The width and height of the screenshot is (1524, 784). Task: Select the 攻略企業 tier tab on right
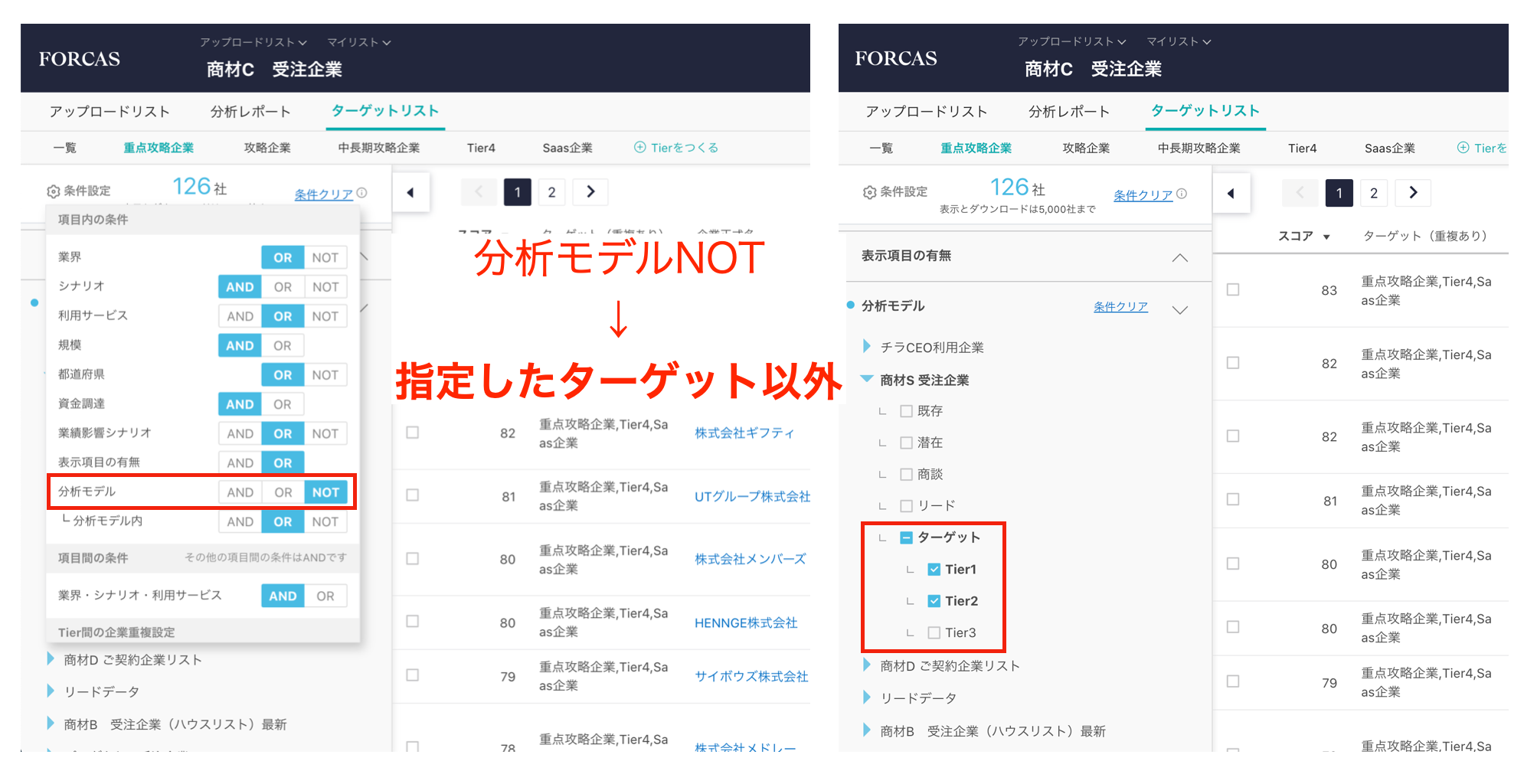point(1085,149)
